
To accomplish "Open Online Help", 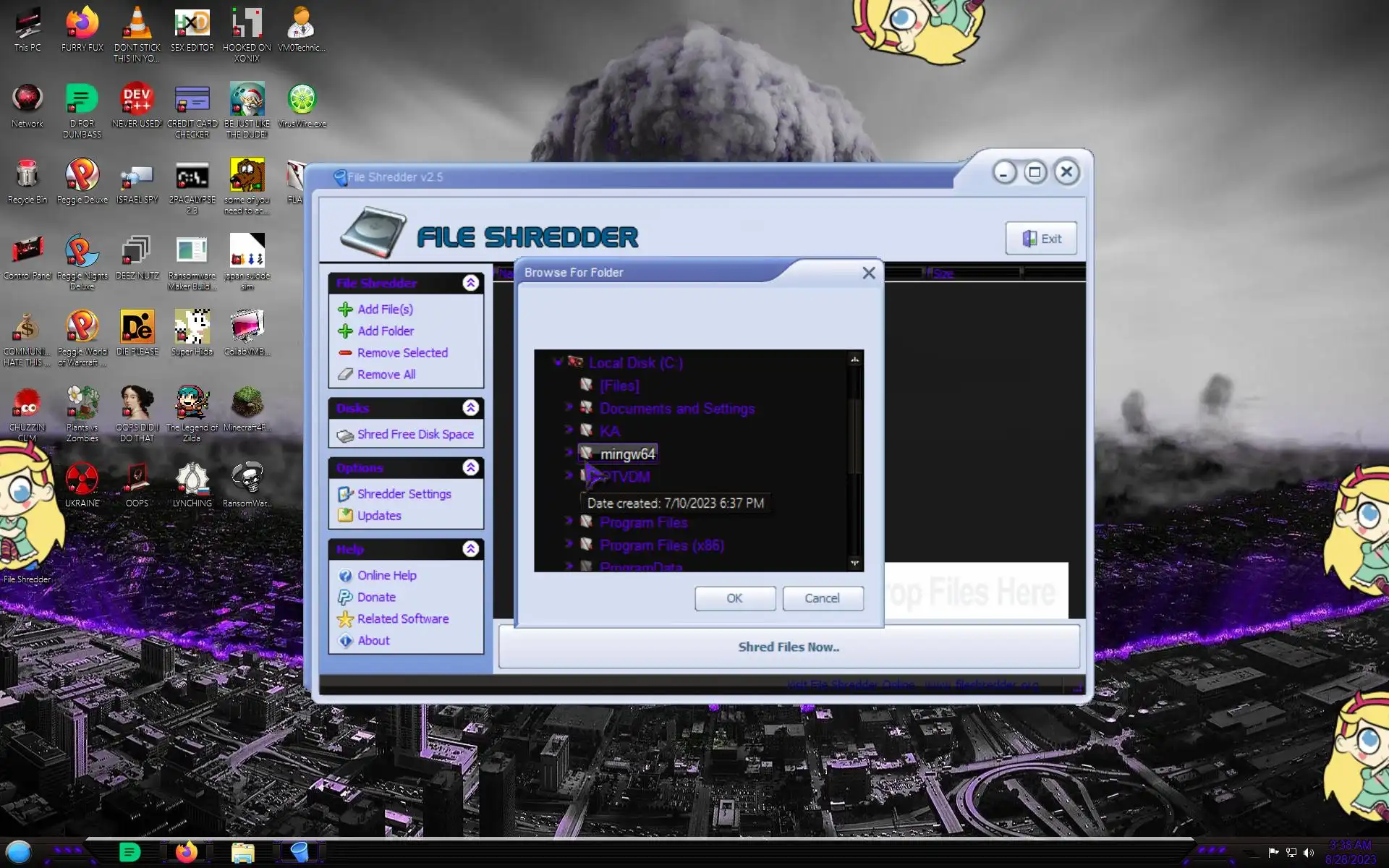I will coord(386,576).
